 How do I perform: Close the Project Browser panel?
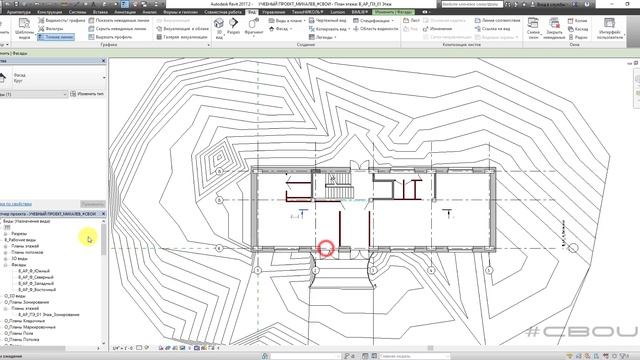coord(103,213)
